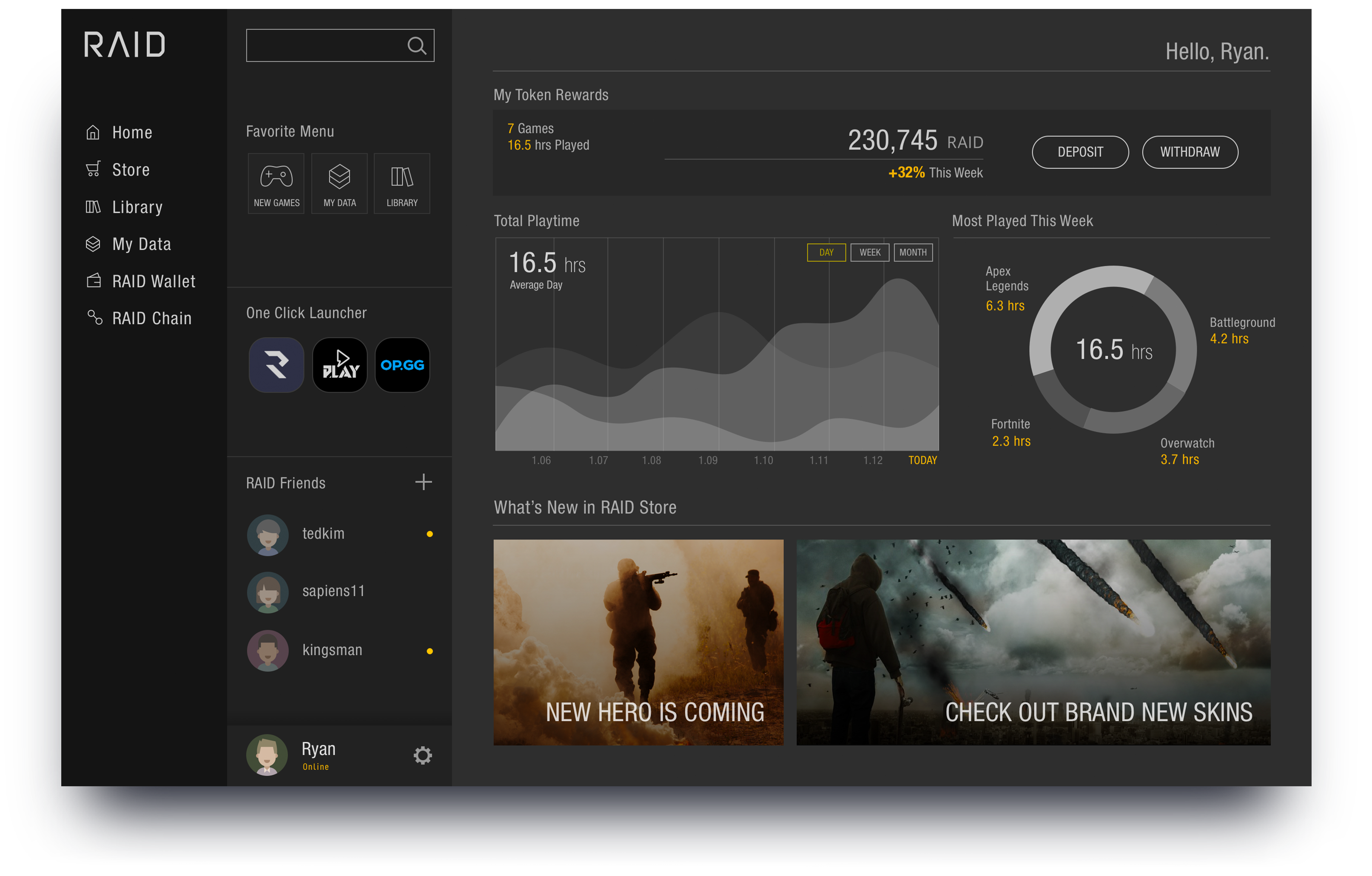Click Ryan's profile avatar
1372x876 pixels.
[x=267, y=755]
